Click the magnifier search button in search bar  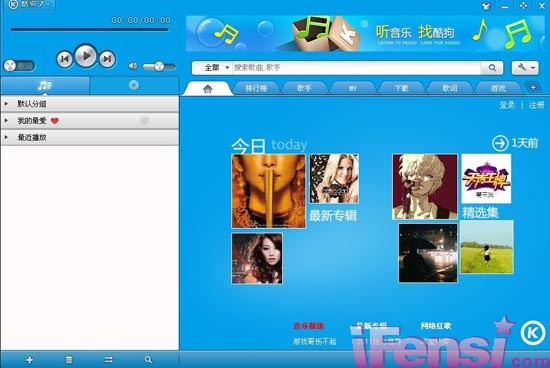[492, 67]
